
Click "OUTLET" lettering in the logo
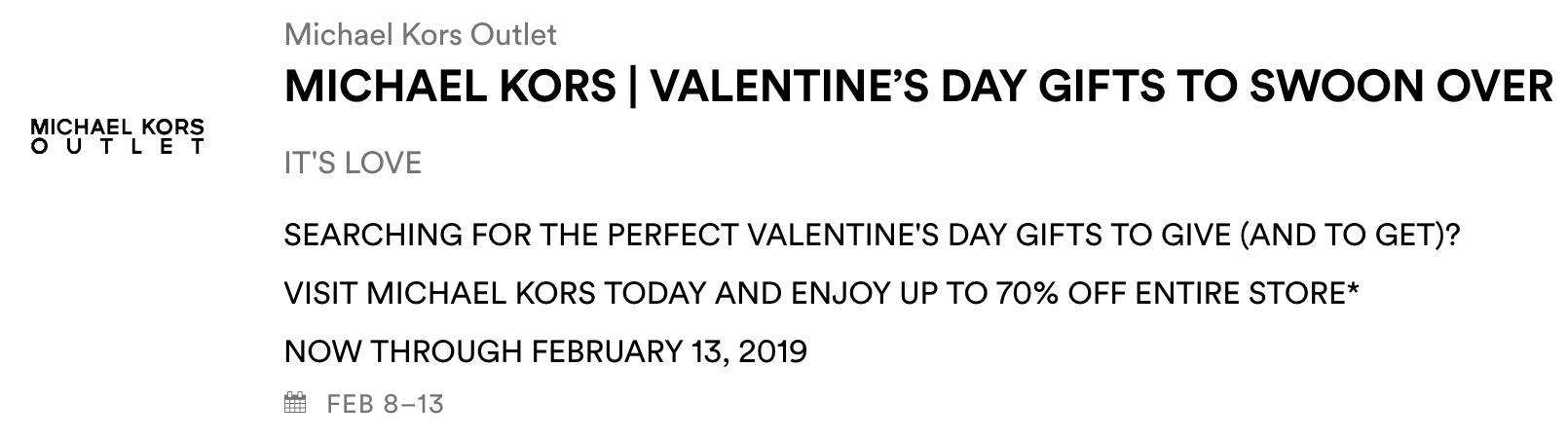[118, 148]
